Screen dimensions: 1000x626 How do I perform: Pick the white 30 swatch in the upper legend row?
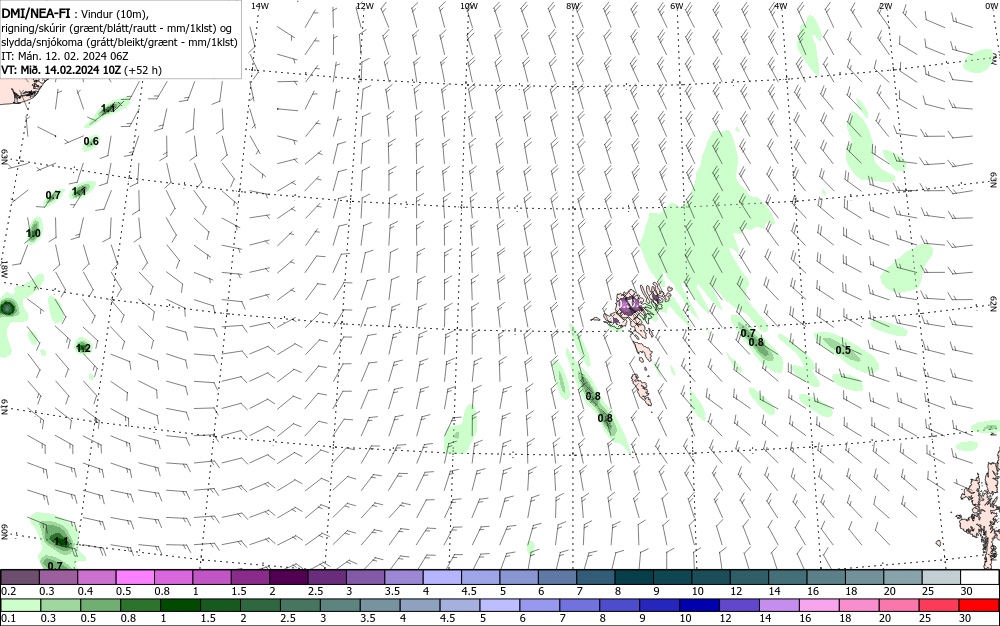(x=980, y=578)
